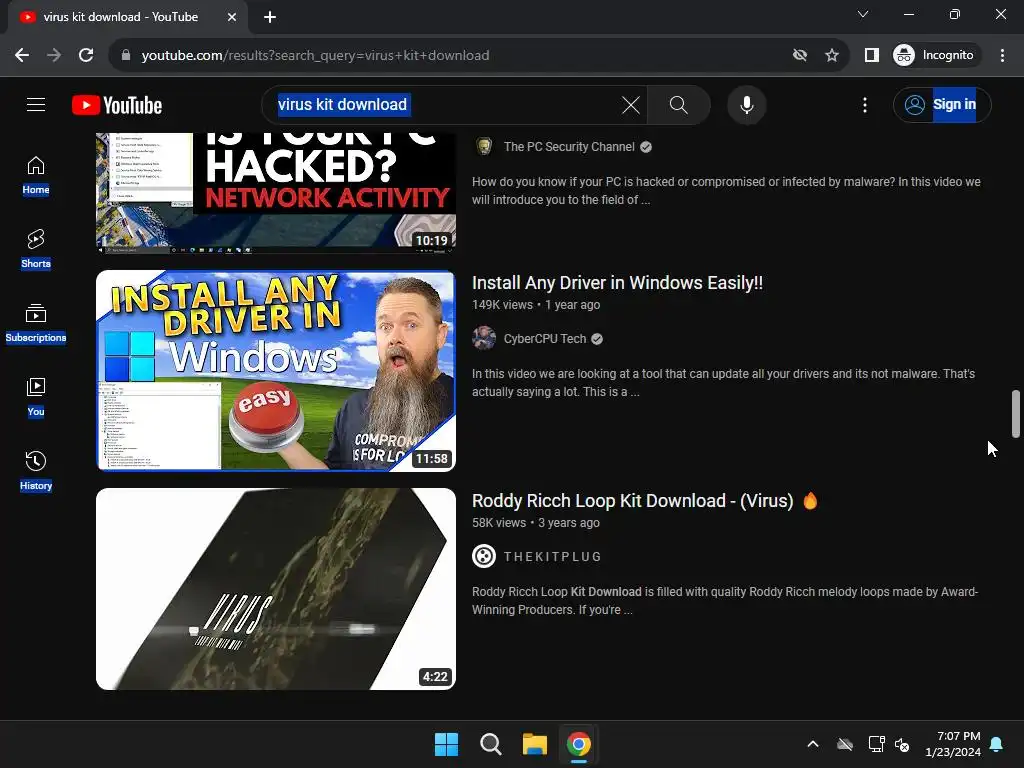
Task: Click the Roddy Ricch melody loops description
Action: 725,601
